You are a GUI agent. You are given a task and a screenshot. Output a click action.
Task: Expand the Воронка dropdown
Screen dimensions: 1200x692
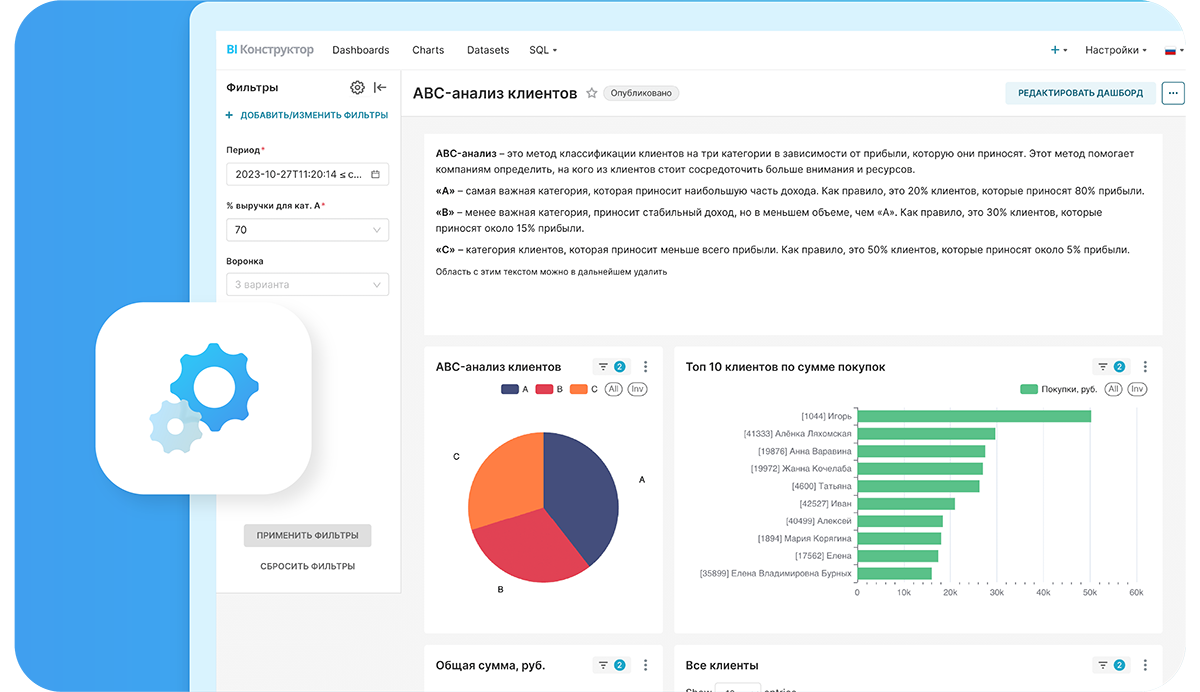377,285
